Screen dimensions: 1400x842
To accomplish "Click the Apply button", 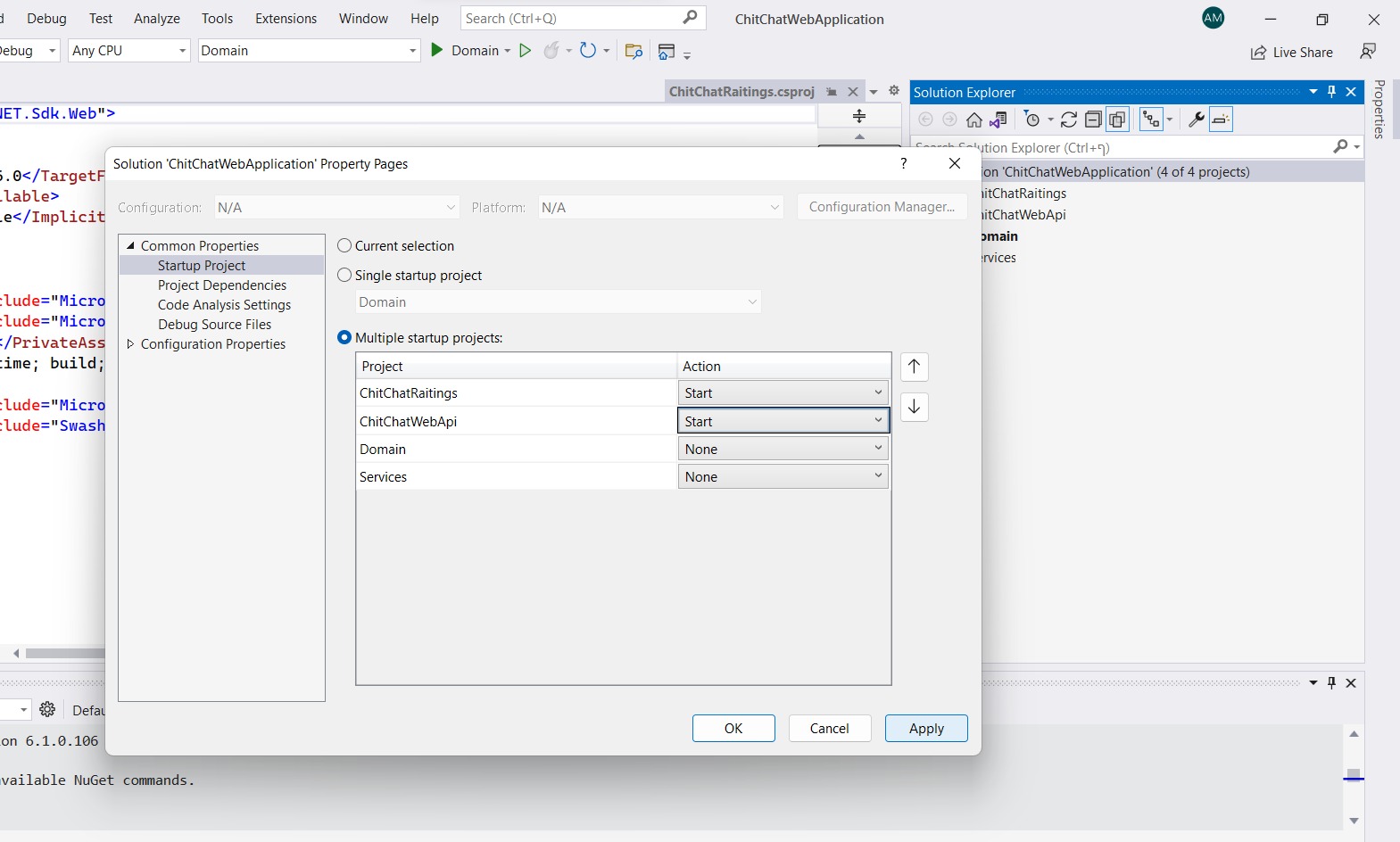I will pos(926,728).
